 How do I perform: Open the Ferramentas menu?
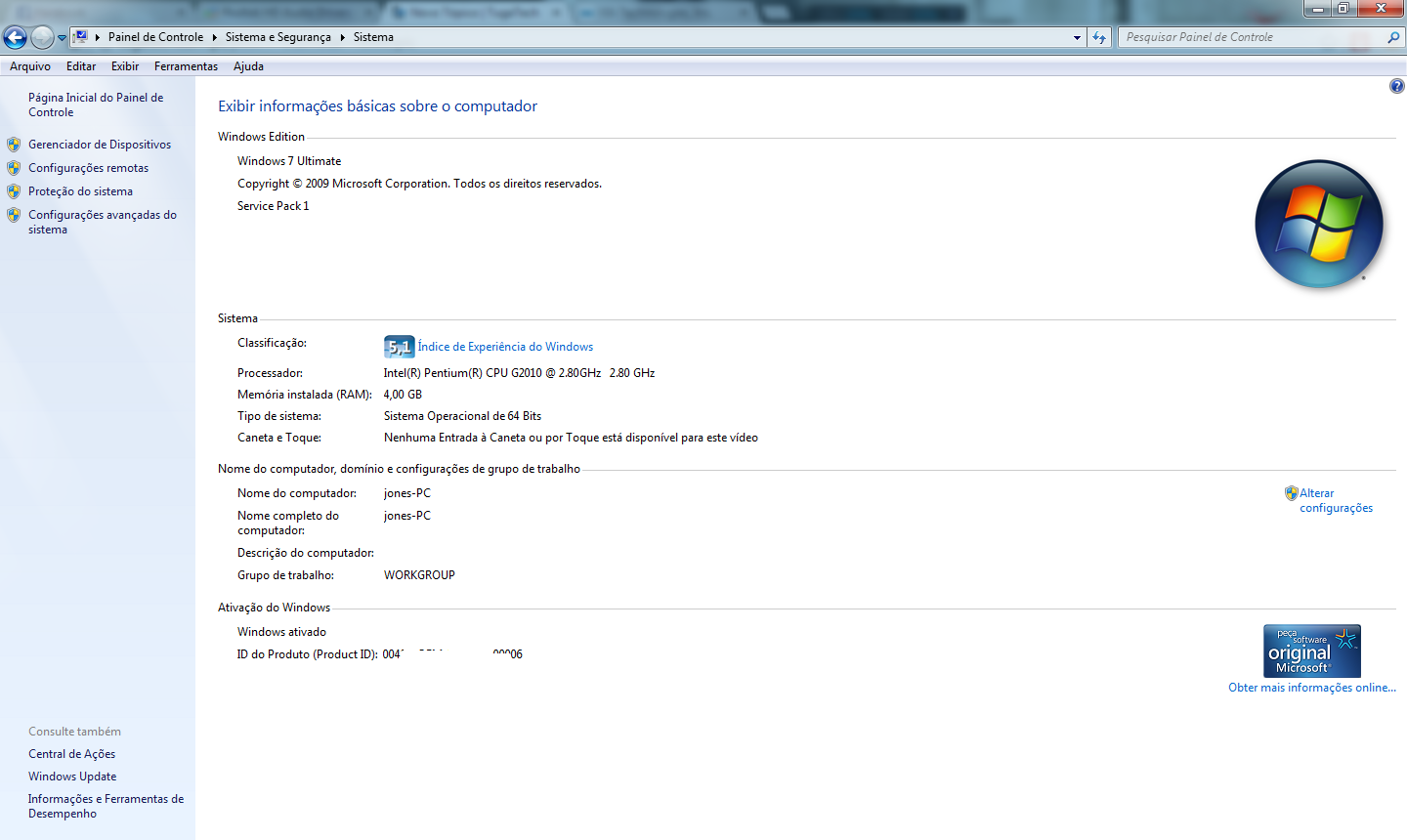(x=186, y=66)
